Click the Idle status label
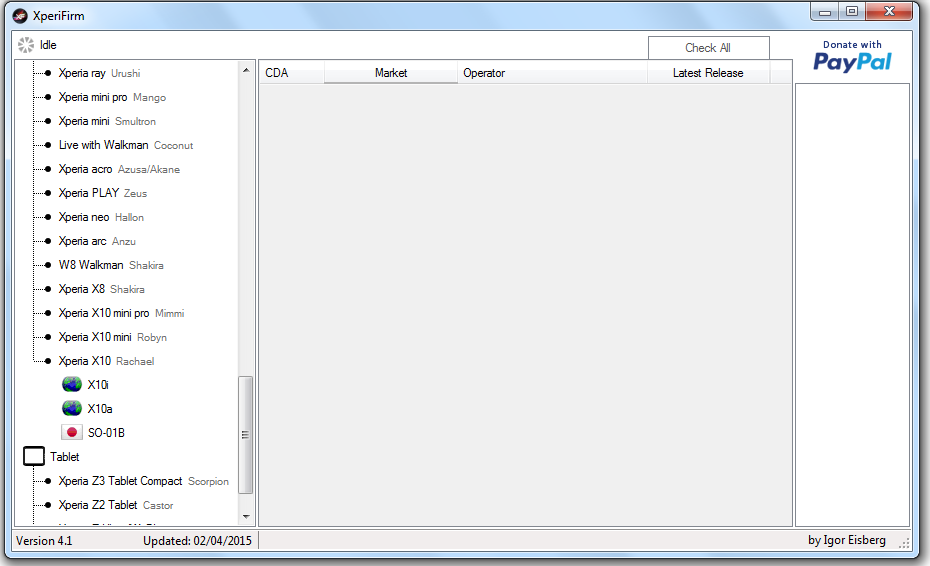 click(x=48, y=45)
